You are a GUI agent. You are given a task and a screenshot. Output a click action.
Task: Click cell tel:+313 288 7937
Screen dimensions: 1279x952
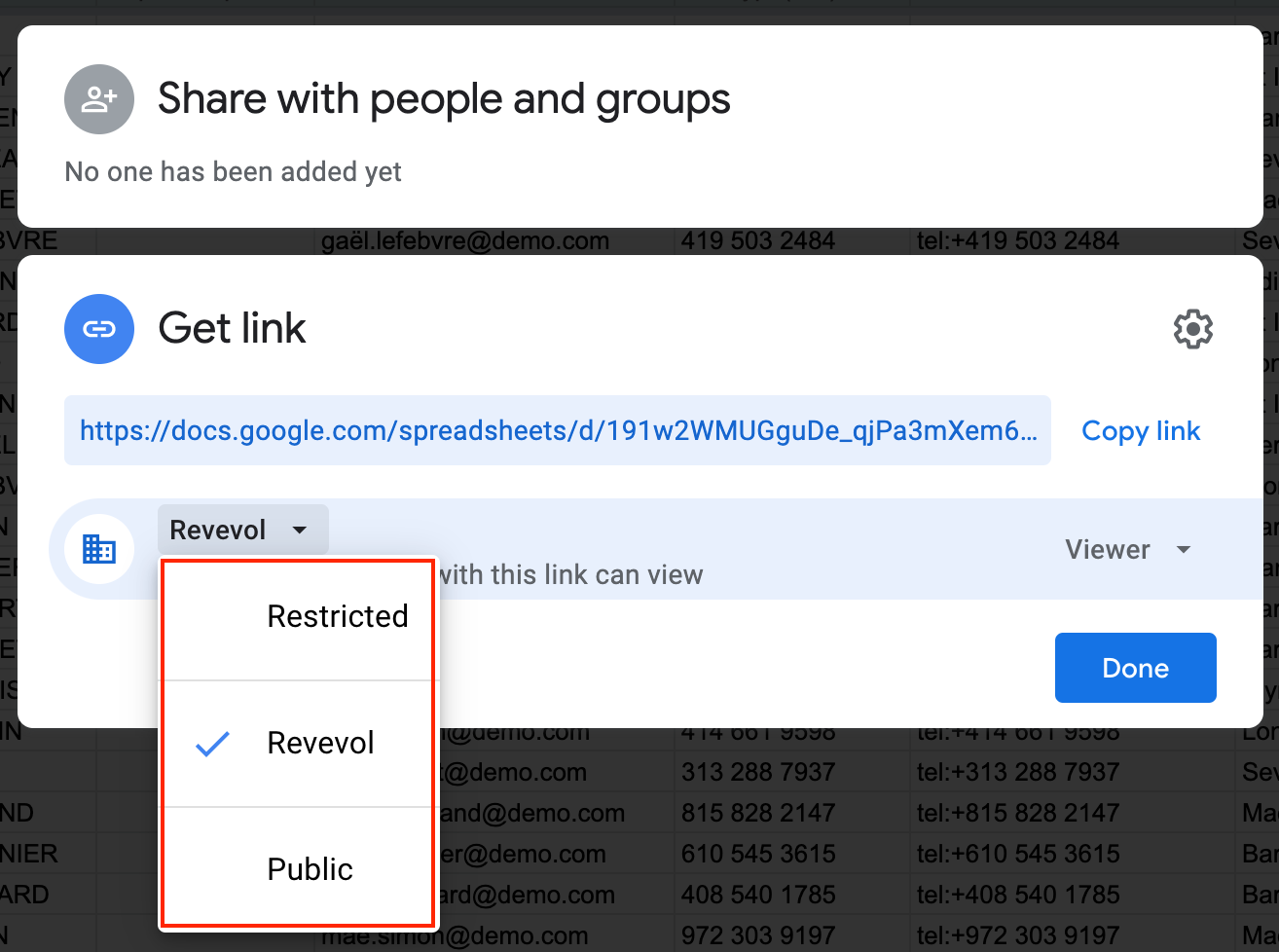pyautogui.click(x=1018, y=772)
